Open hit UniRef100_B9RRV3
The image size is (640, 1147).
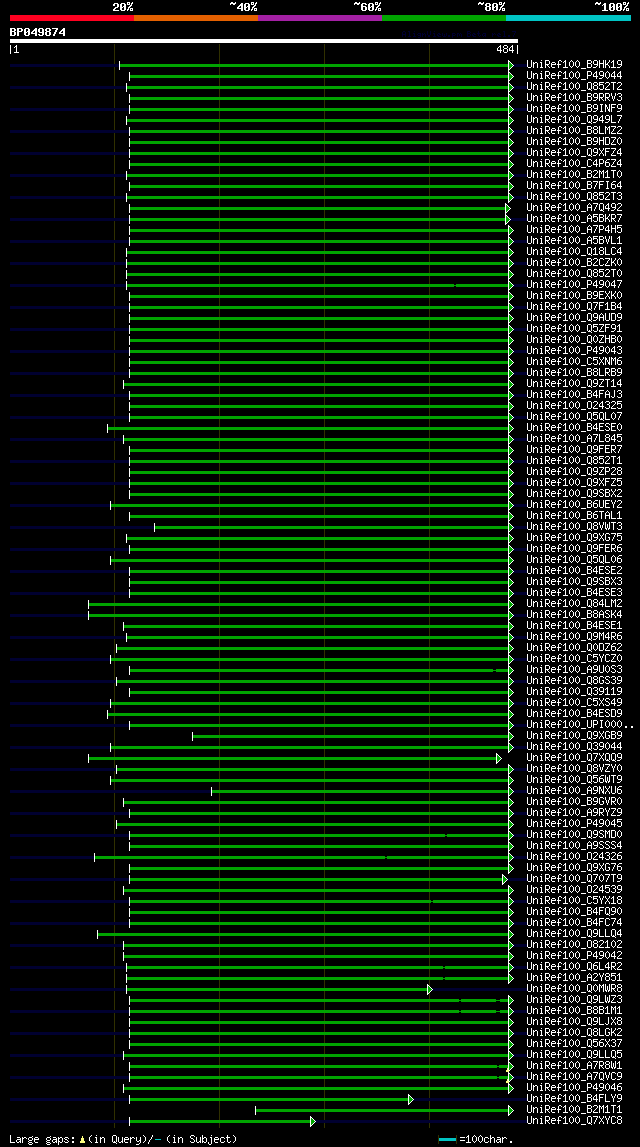pyautogui.click(x=574, y=97)
